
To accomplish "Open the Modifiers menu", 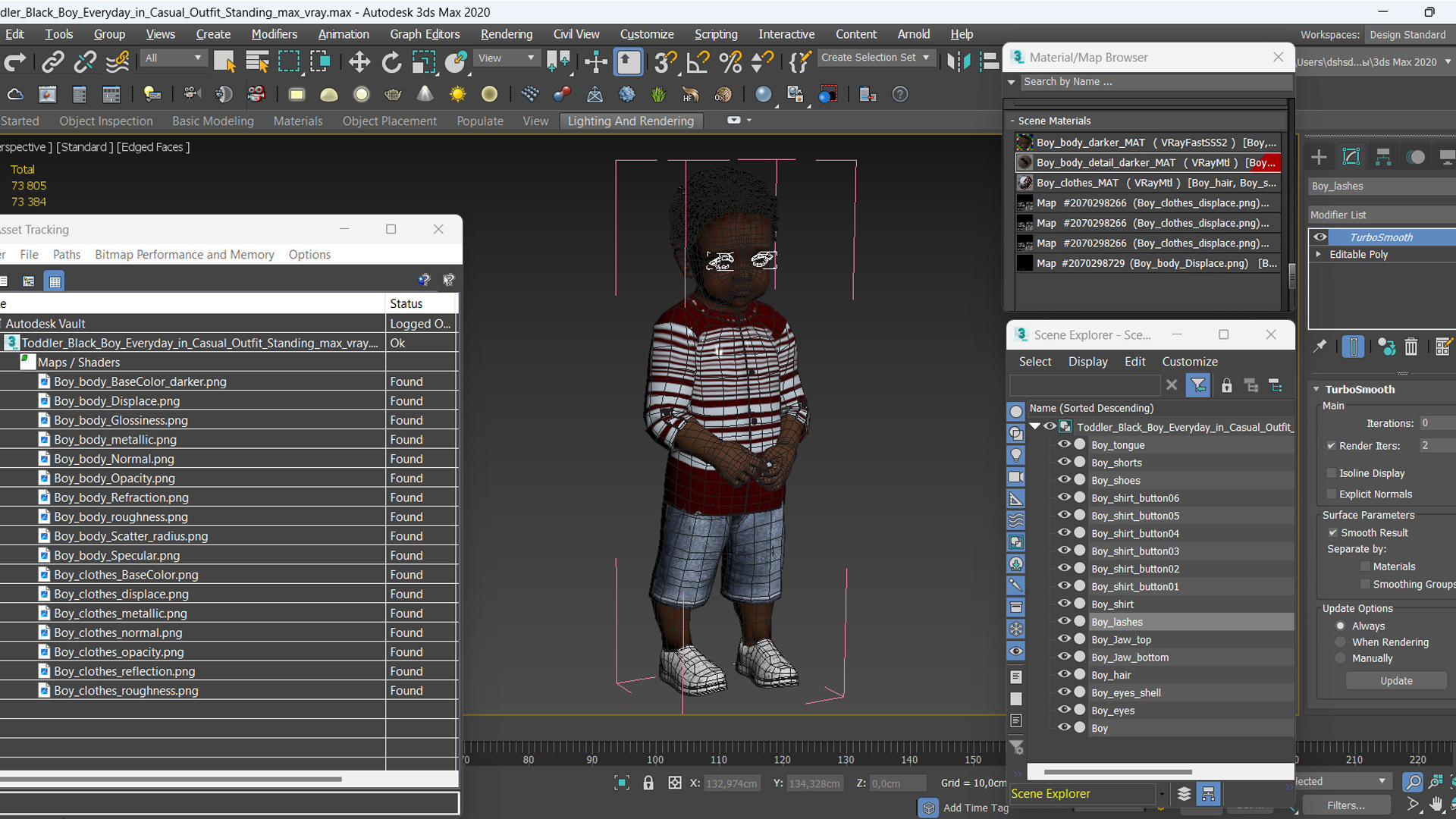I will click(x=274, y=34).
